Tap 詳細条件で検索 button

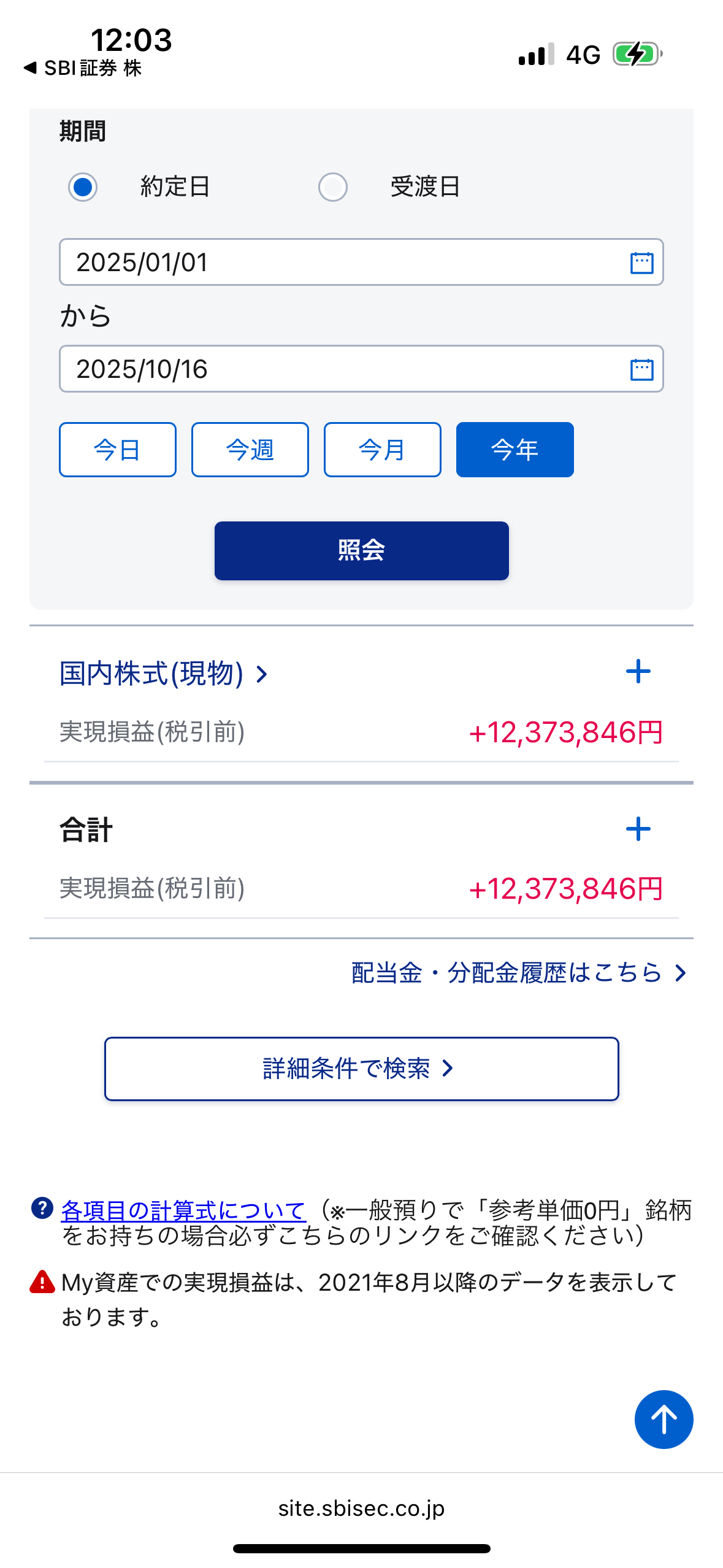361,1069
